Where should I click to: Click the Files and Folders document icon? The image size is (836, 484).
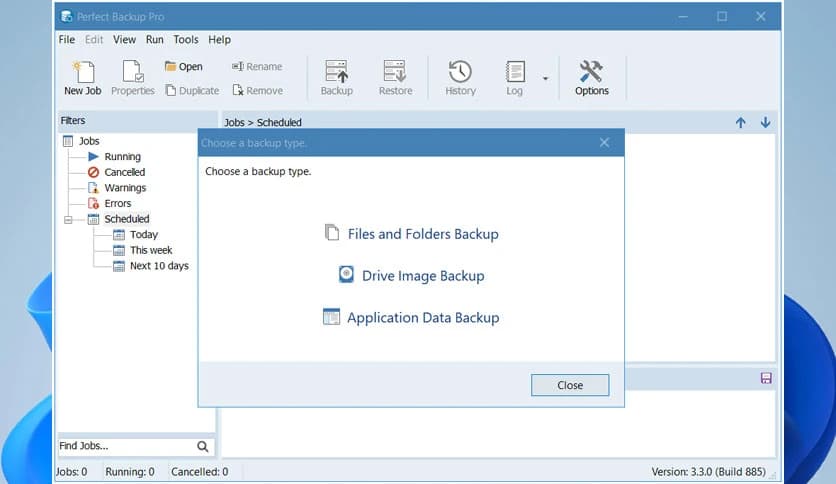[x=332, y=232]
